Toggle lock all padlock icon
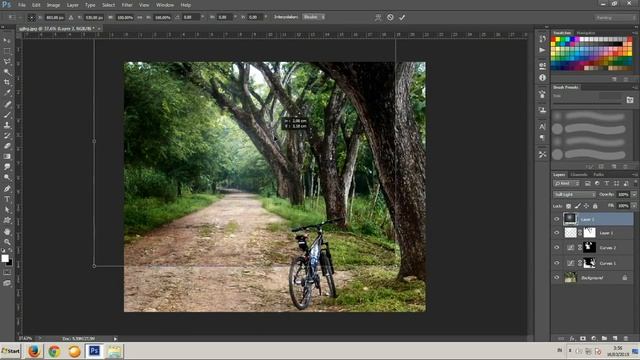This screenshot has height=360, width=640. [595, 206]
